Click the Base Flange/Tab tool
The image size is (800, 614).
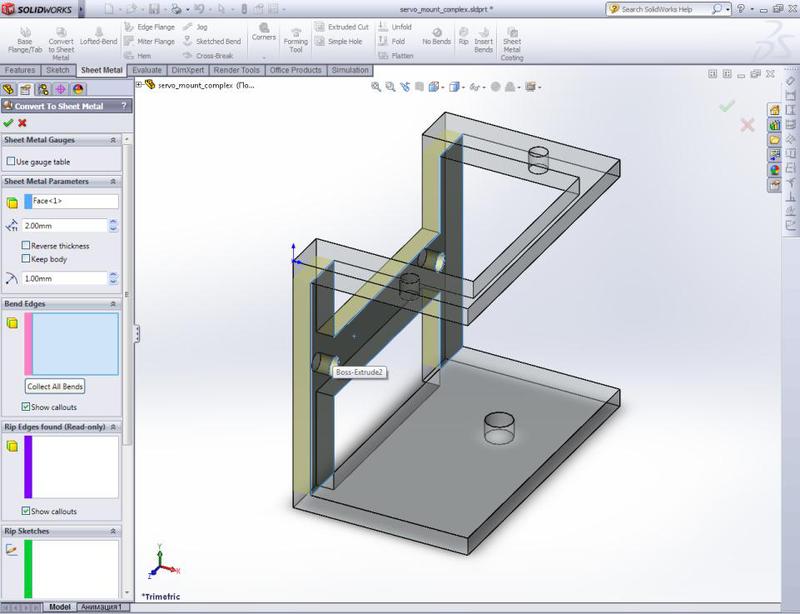(x=24, y=41)
